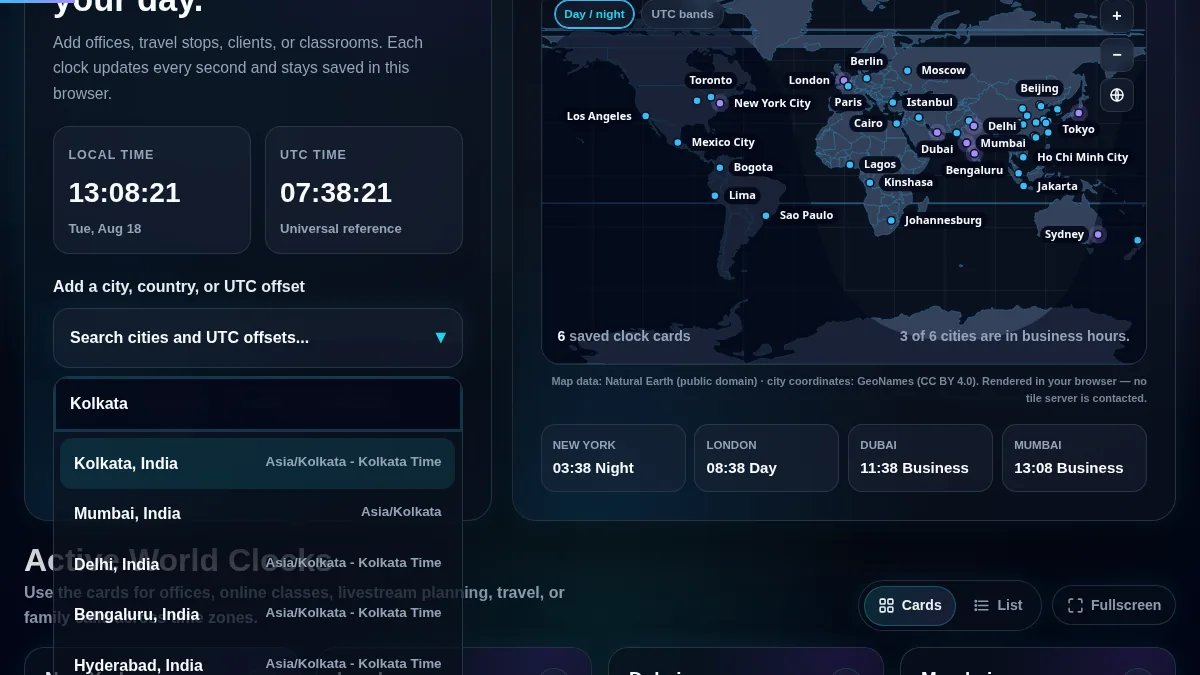Click the Local Time 13:08:21 card

click(x=152, y=190)
